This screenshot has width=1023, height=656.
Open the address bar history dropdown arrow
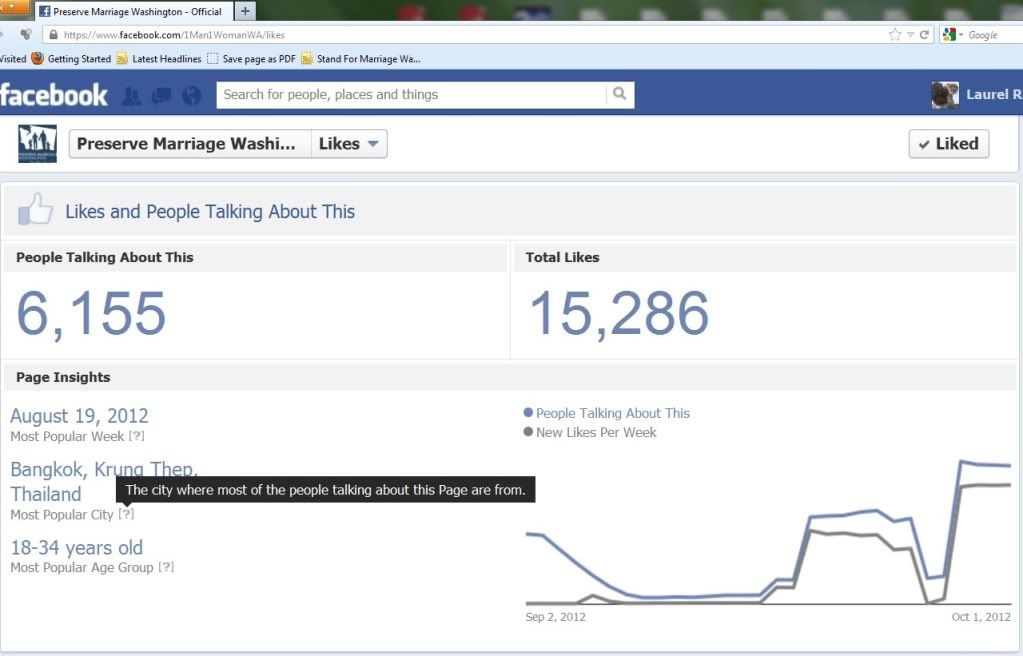910,35
